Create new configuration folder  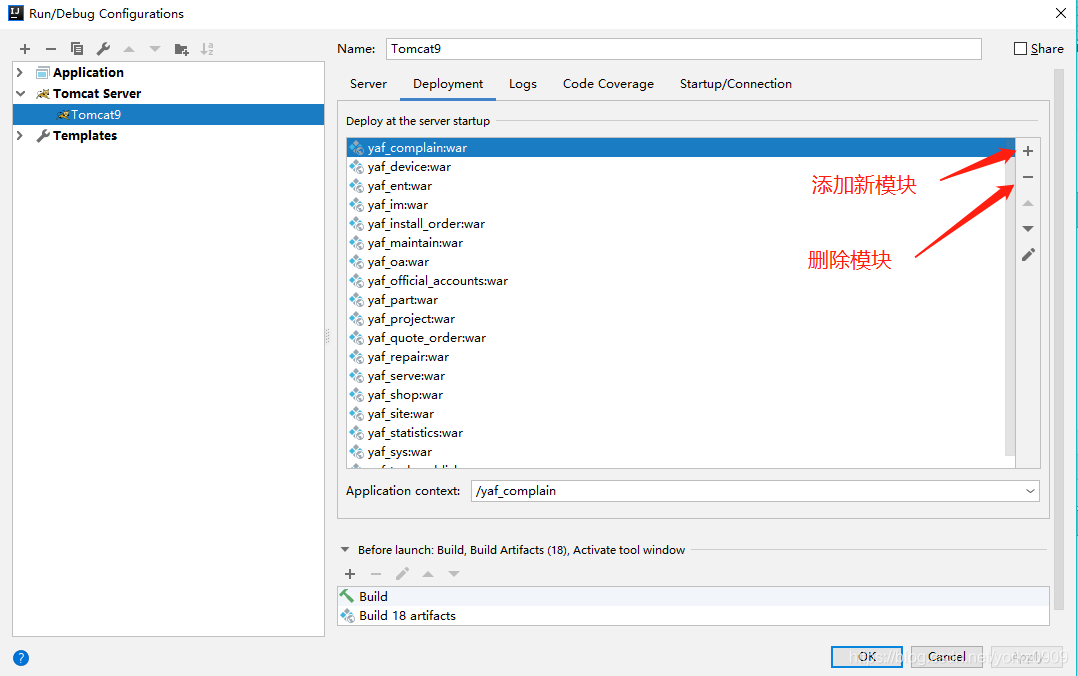182,49
